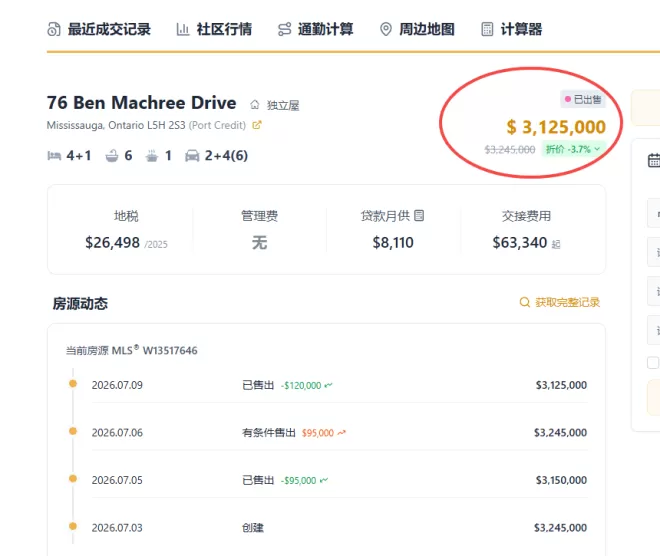
Task: Click the 已出售 status badge
Action: point(583,99)
